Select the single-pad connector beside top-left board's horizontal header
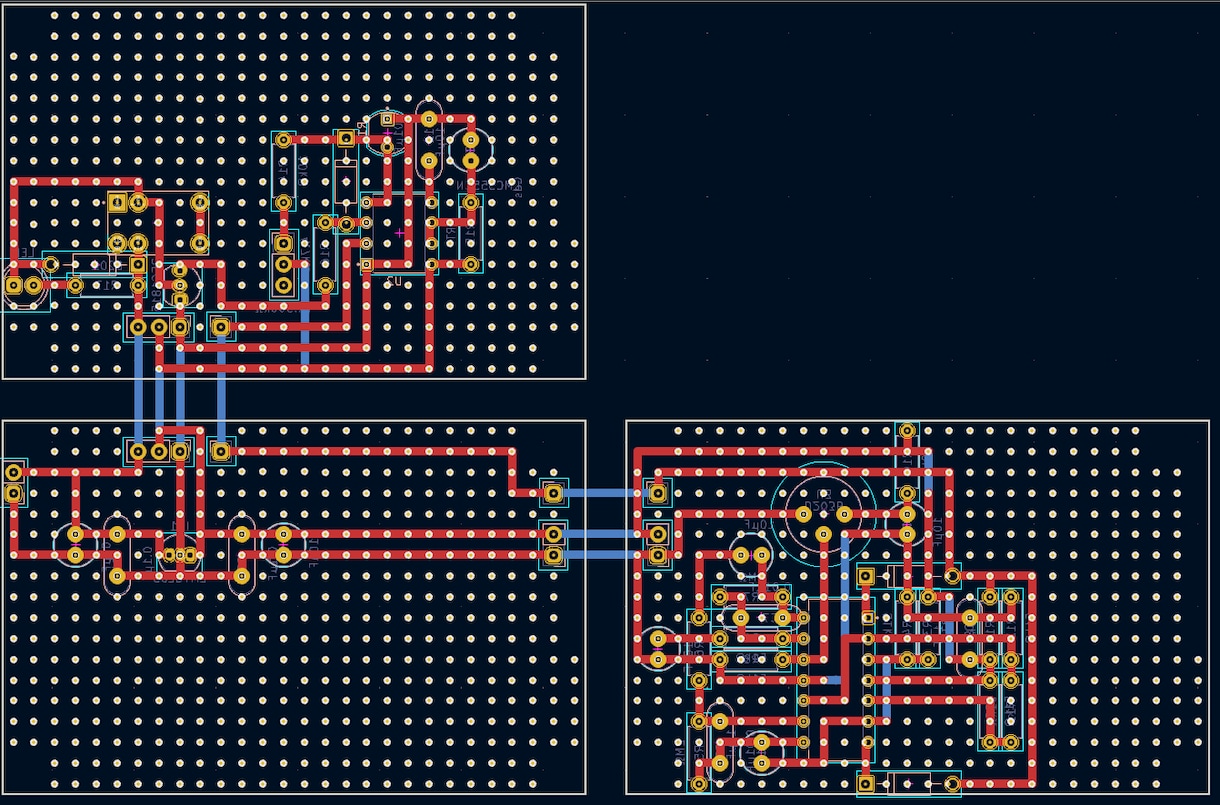Screen dimensions: 1220x805 [221, 327]
